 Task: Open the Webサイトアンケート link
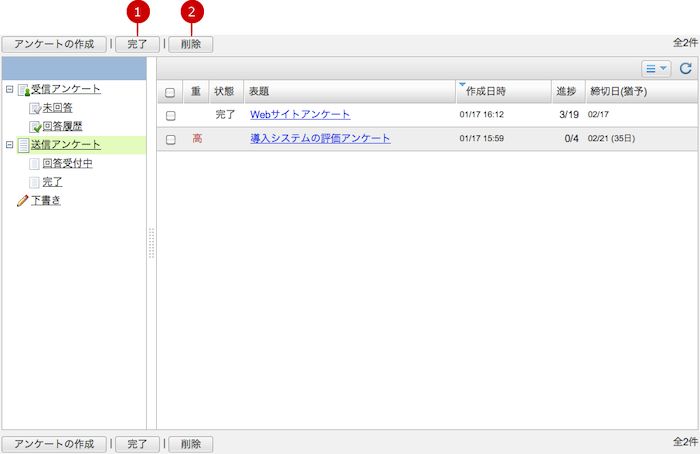(300, 114)
